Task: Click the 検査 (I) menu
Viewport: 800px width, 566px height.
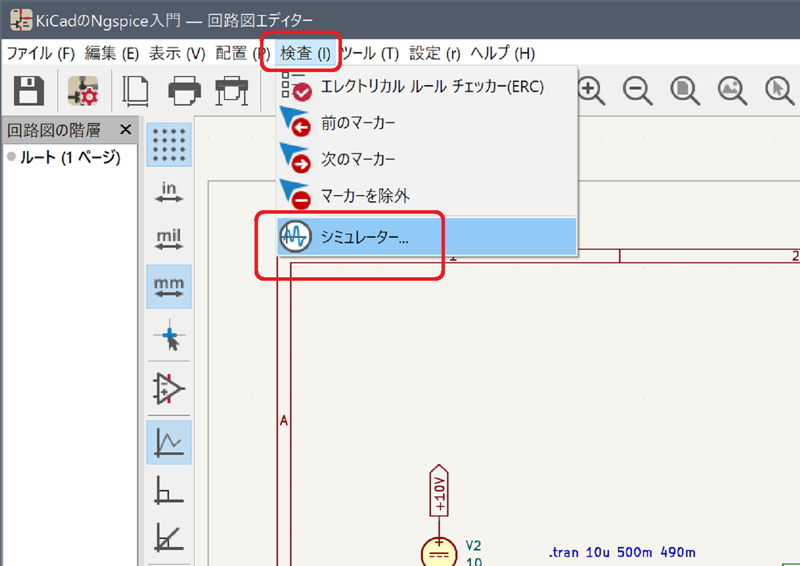Action: point(306,53)
